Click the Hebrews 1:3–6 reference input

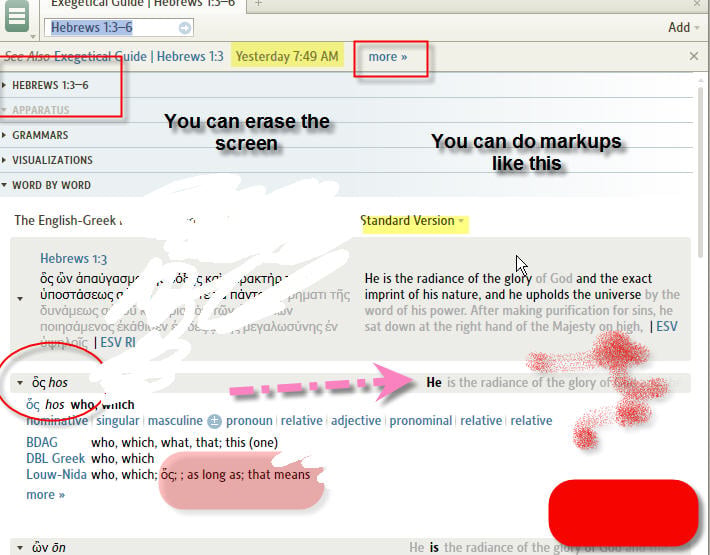pos(119,28)
